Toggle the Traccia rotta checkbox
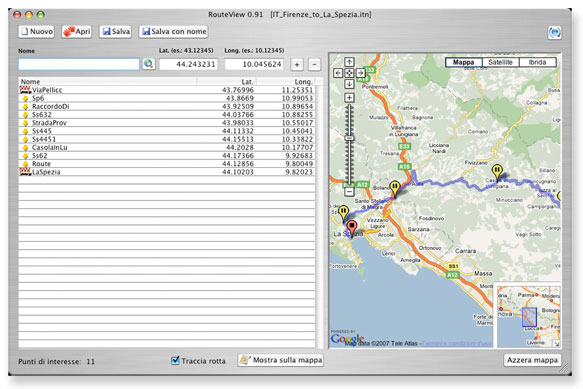This screenshot has width=583, height=389. click(175, 360)
